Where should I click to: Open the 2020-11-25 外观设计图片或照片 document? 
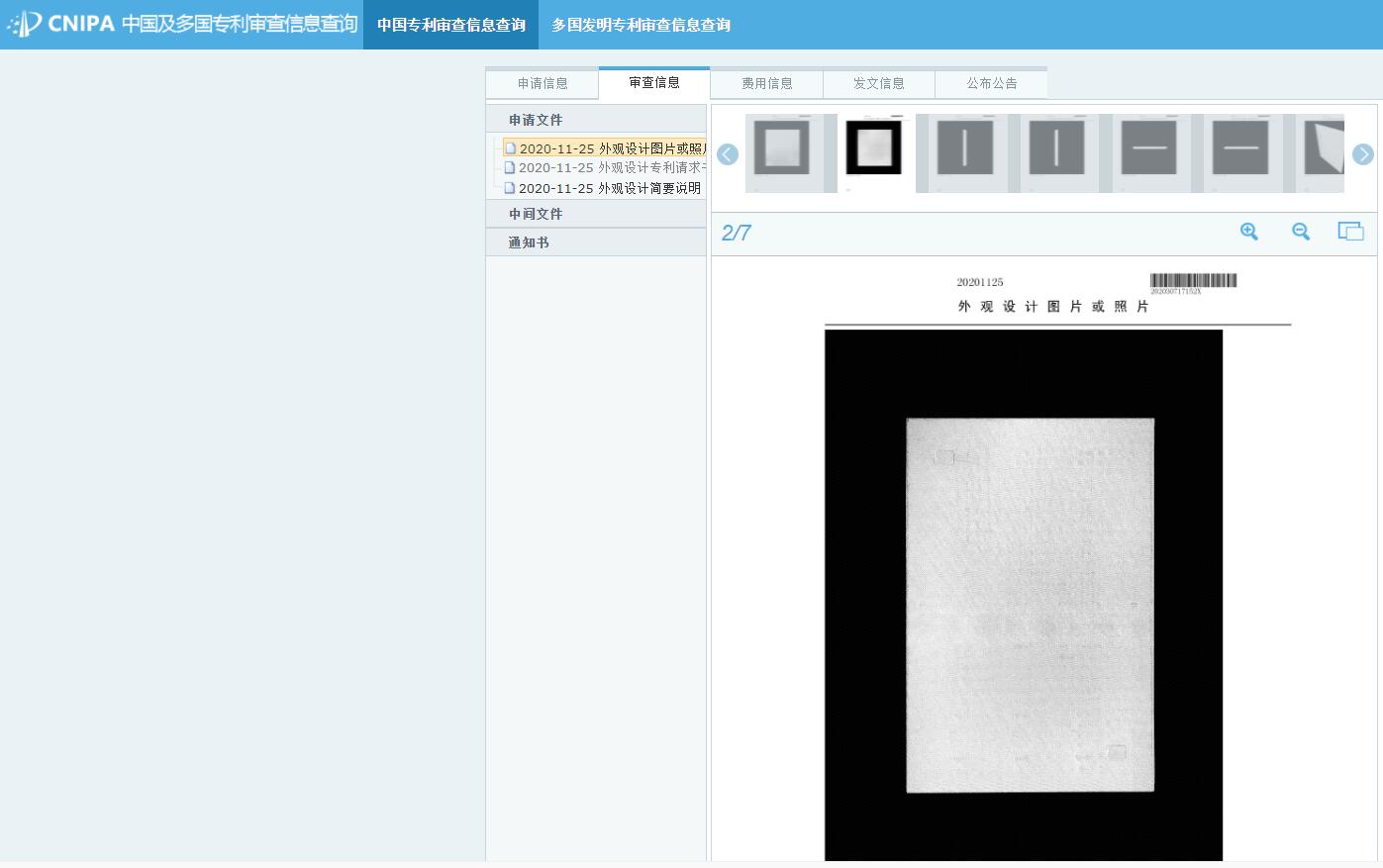611,148
